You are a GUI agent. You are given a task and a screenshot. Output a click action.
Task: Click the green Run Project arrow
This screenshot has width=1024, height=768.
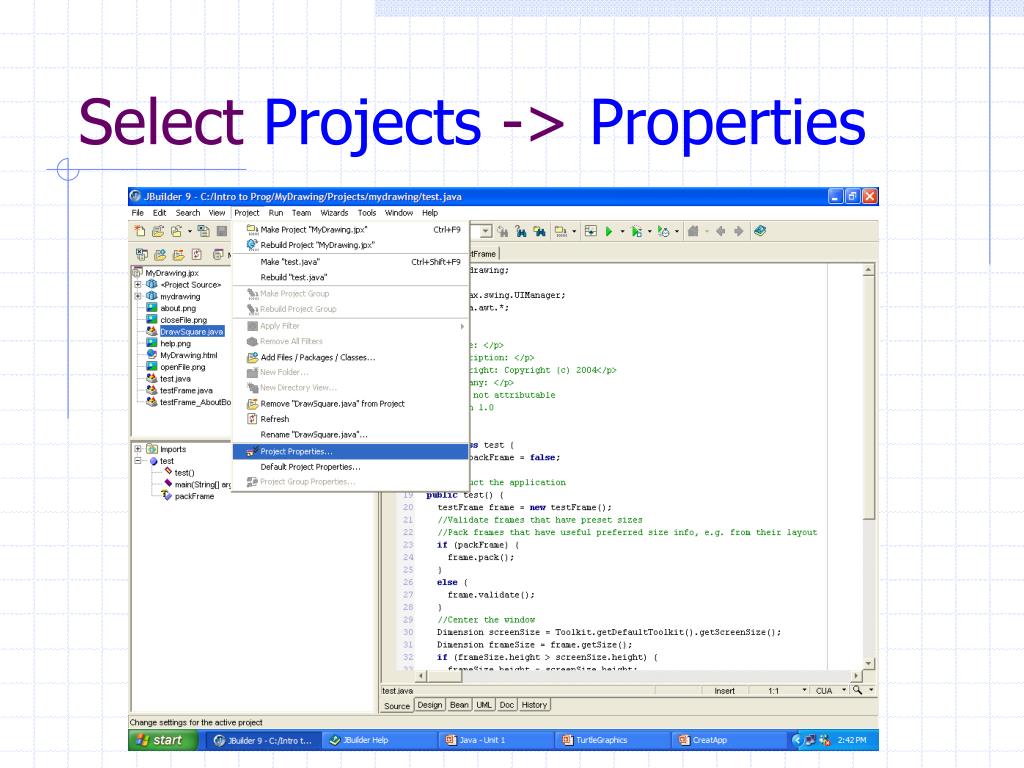click(x=609, y=231)
